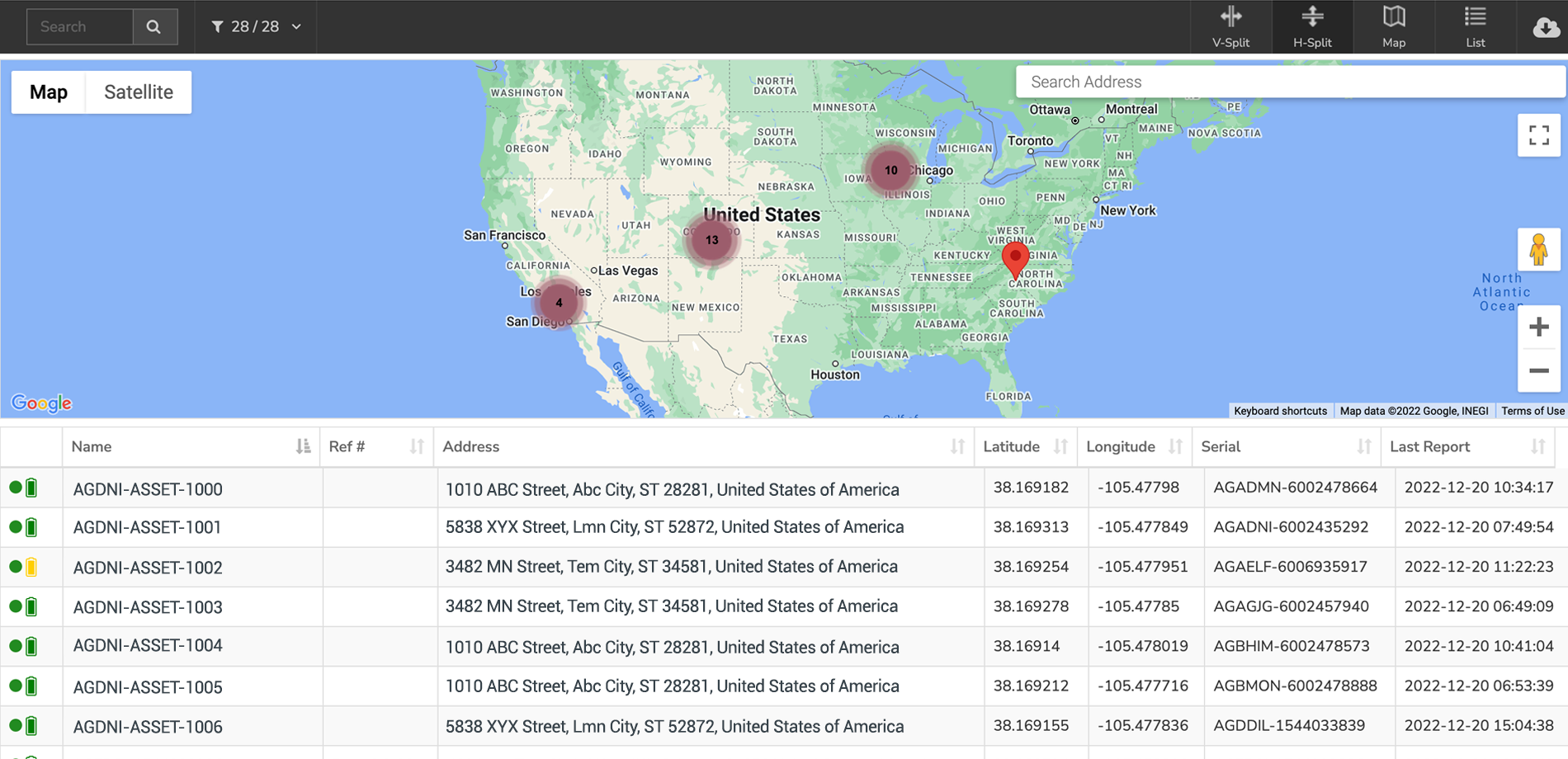The image size is (1568, 759).
Task: Select the AGDNI-ASSET-1002 row
Action: pos(148,568)
